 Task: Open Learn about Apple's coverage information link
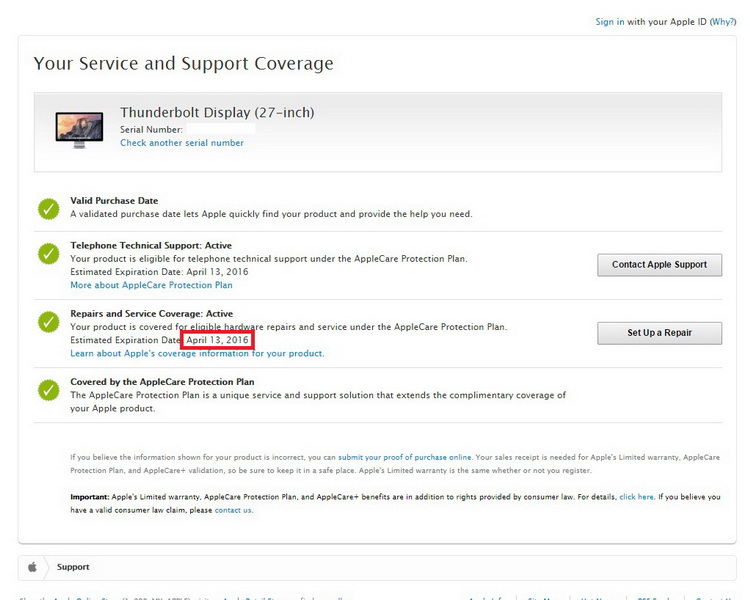[197, 354]
